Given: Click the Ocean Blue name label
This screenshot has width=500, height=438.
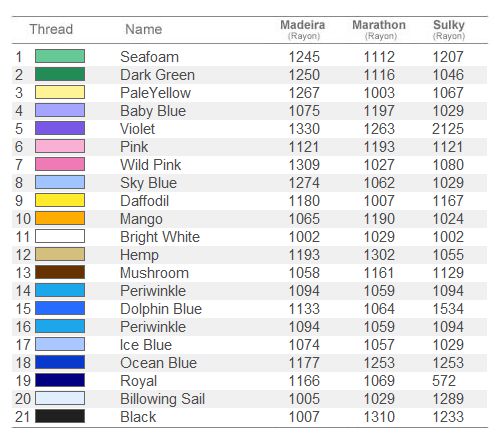Looking at the screenshot, I should coord(159,363).
